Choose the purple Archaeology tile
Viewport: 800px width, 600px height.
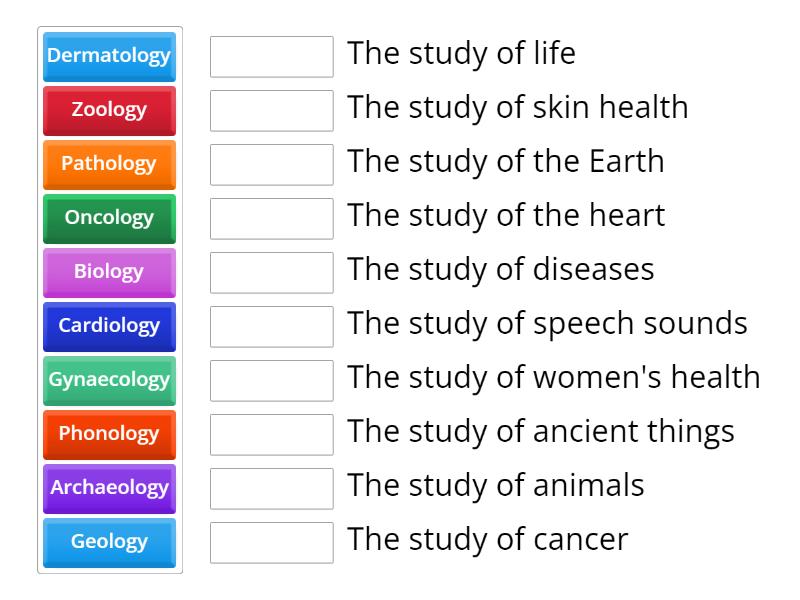pos(109,488)
